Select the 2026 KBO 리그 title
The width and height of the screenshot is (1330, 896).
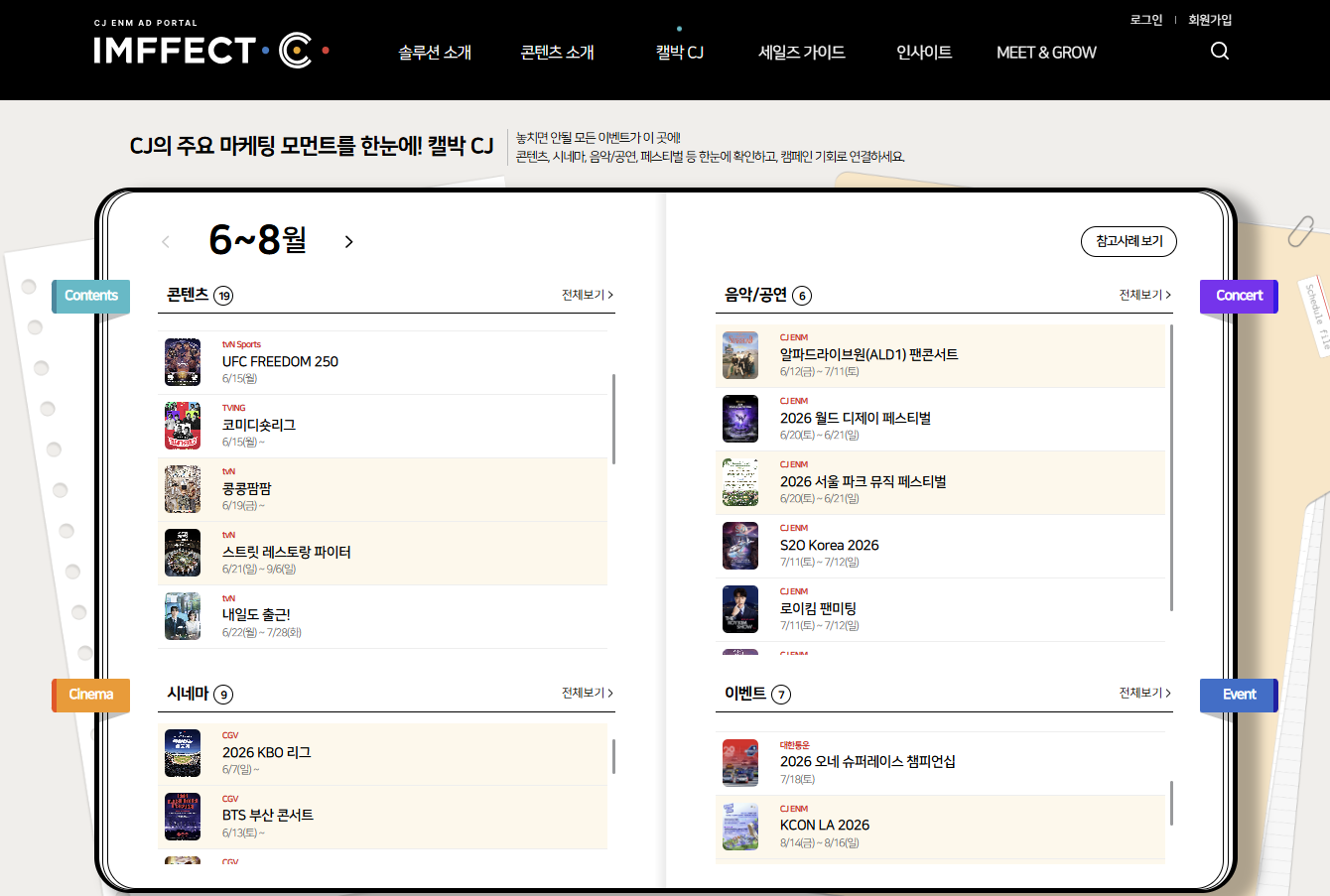click(x=267, y=753)
